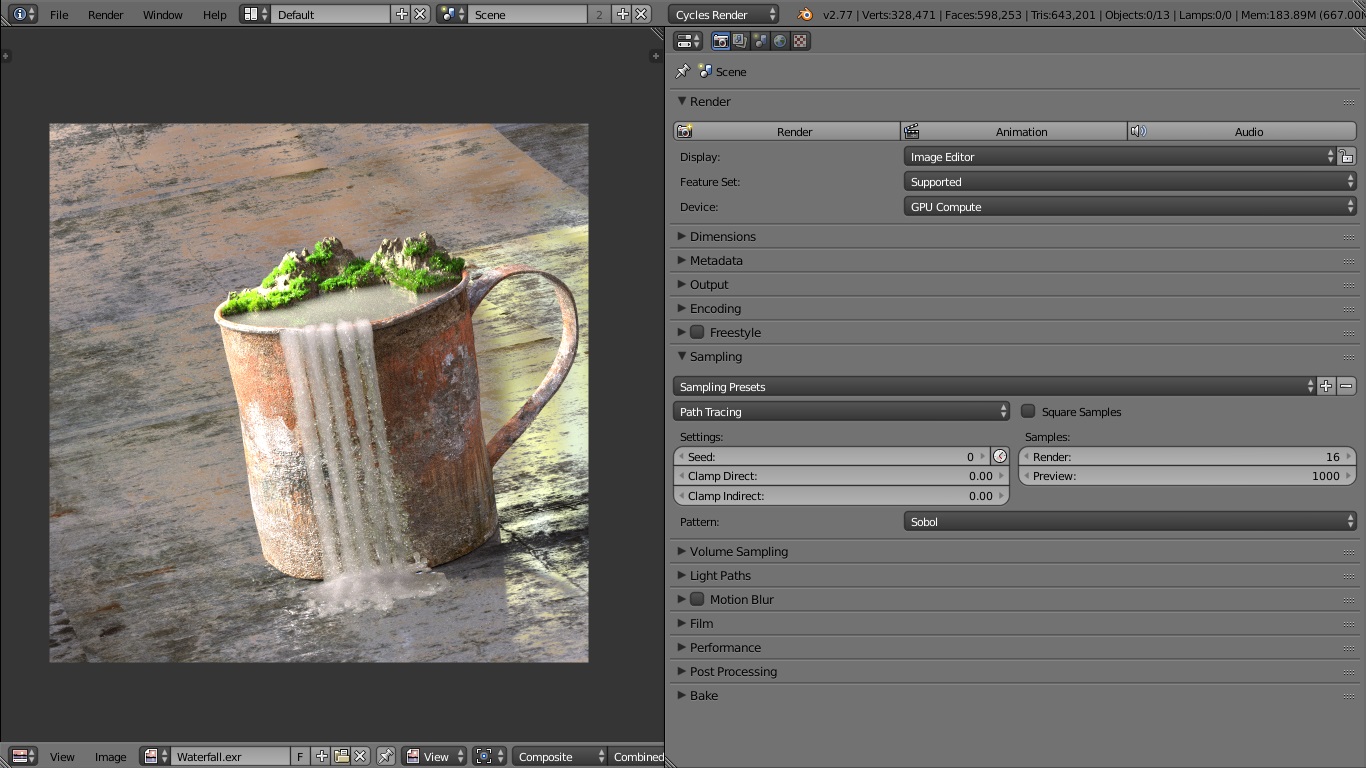
Task: Toggle the Freestyle checkbox
Action: coord(697,332)
